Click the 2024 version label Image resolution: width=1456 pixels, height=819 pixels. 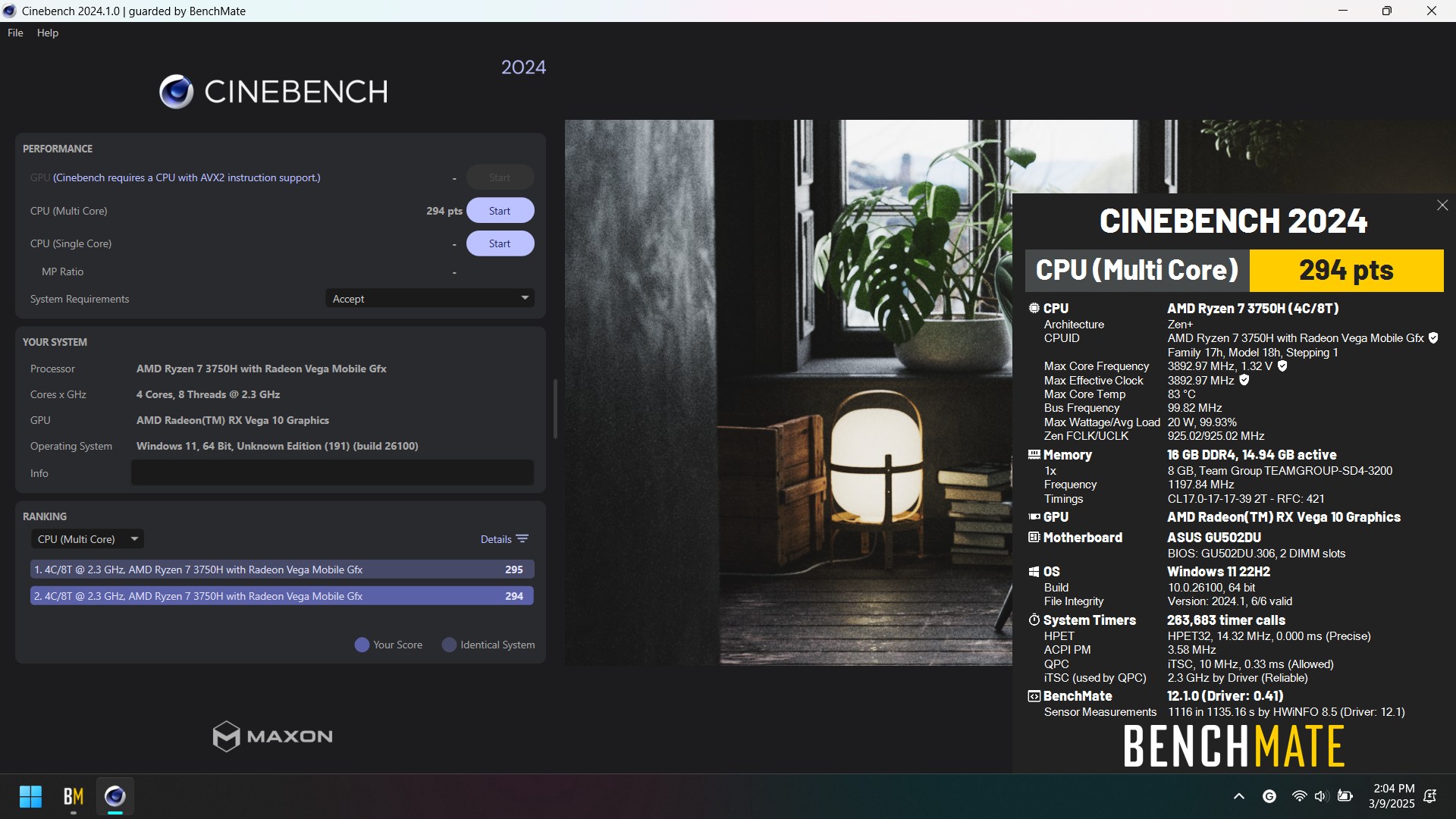point(523,67)
